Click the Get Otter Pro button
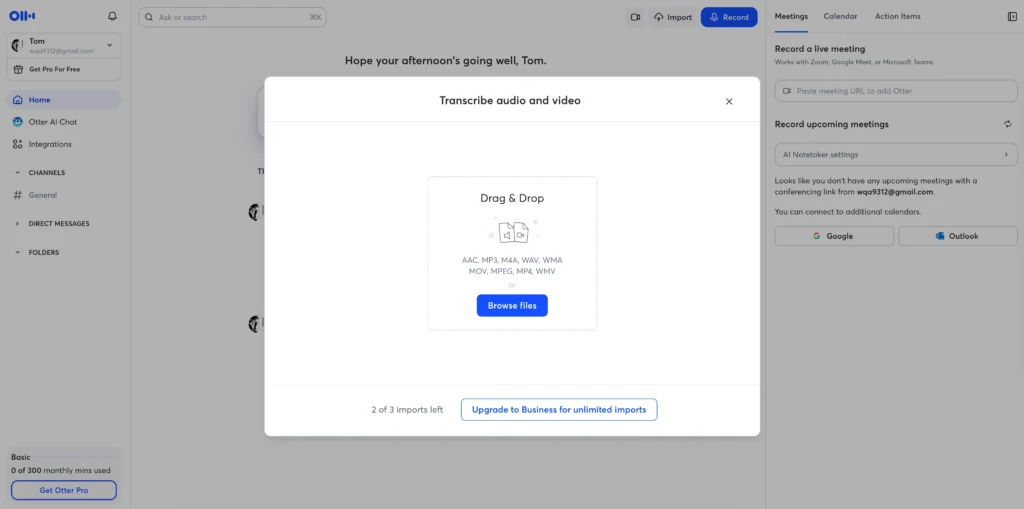 pyautogui.click(x=64, y=490)
